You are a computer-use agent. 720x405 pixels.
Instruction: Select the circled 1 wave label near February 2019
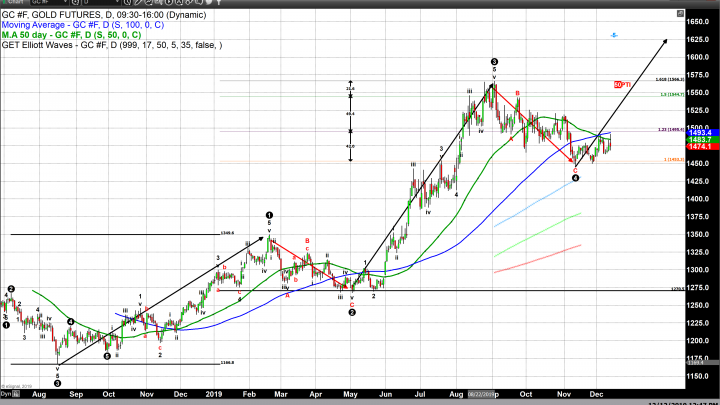[x=269, y=215]
